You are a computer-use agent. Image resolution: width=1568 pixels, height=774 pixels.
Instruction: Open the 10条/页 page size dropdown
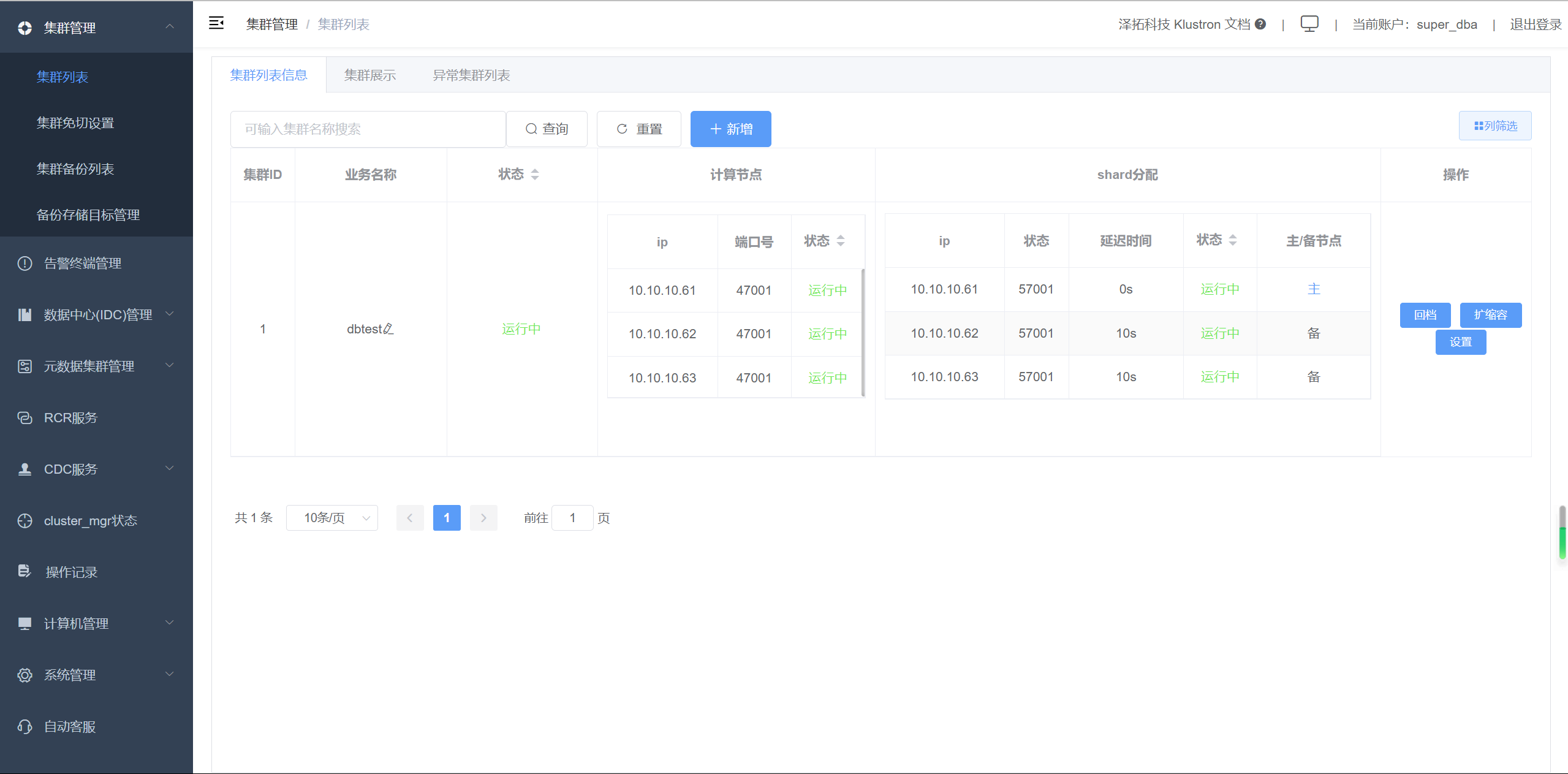pos(331,518)
